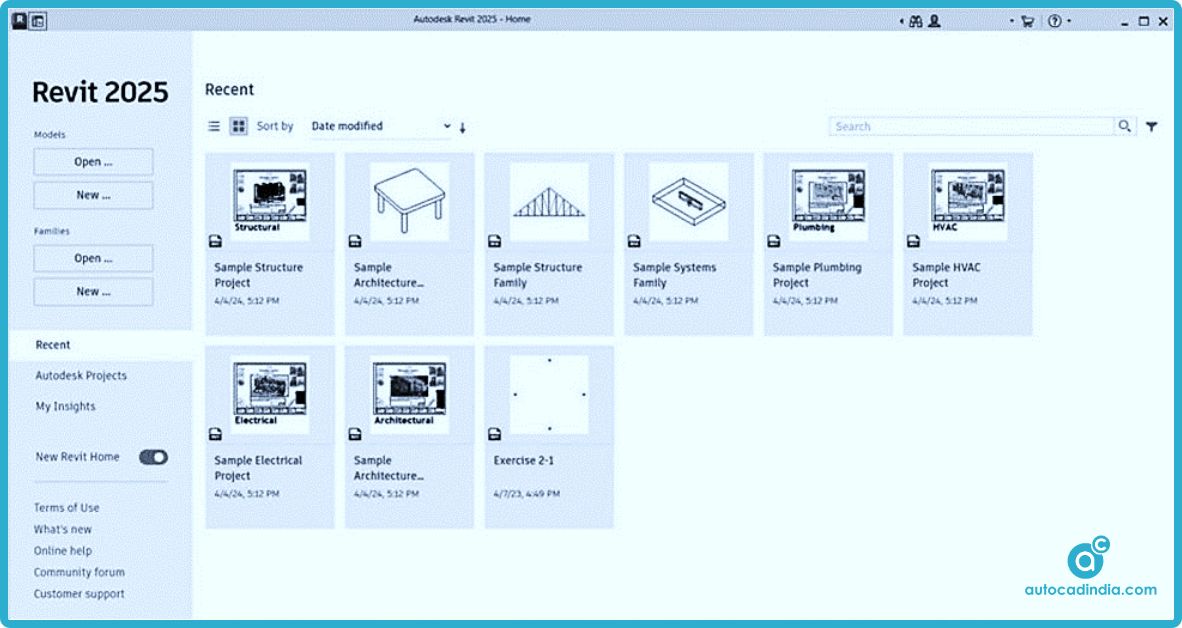
Task: Click the magnifier icon in the search box
Action: pyautogui.click(x=1125, y=126)
